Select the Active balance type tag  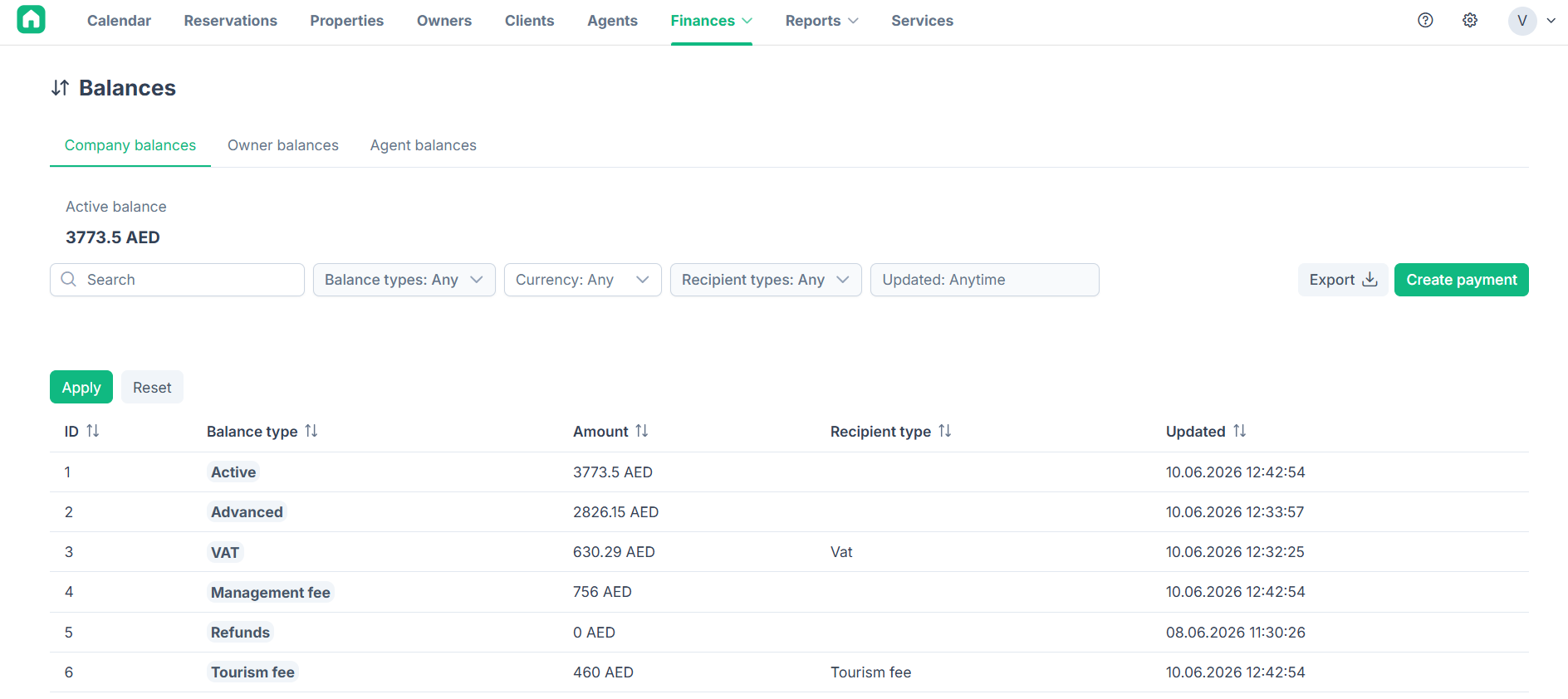[233, 472]
